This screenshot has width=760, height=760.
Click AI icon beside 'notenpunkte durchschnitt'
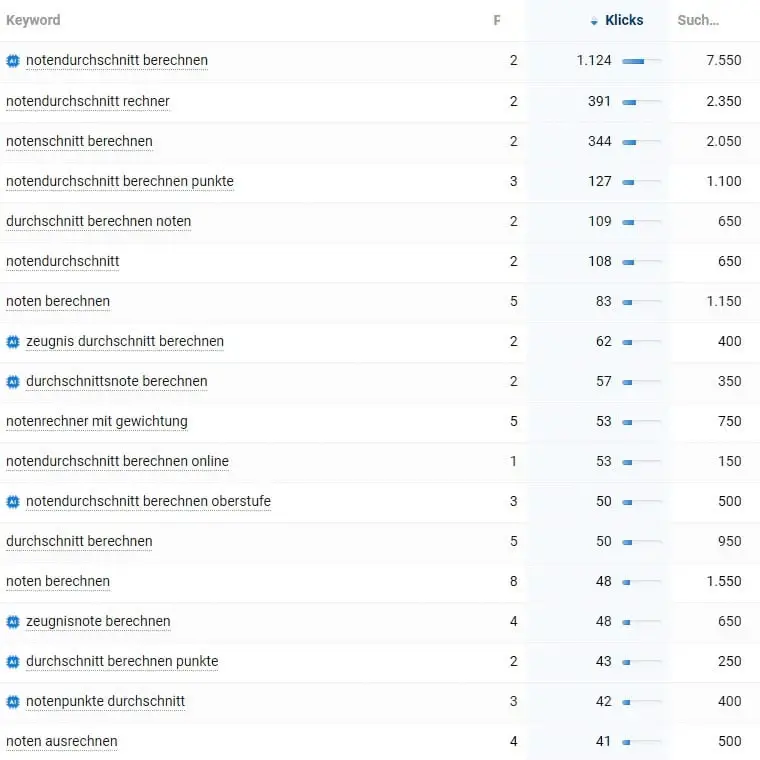pyautogui.click(x=13, y=701)
